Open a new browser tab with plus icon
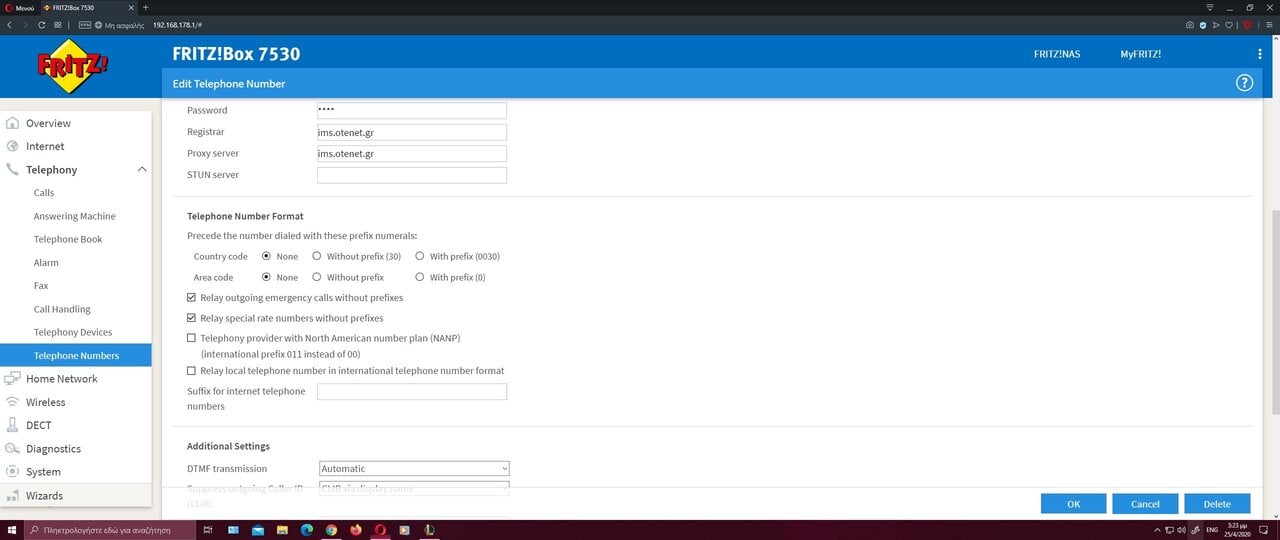 point(146,7)
